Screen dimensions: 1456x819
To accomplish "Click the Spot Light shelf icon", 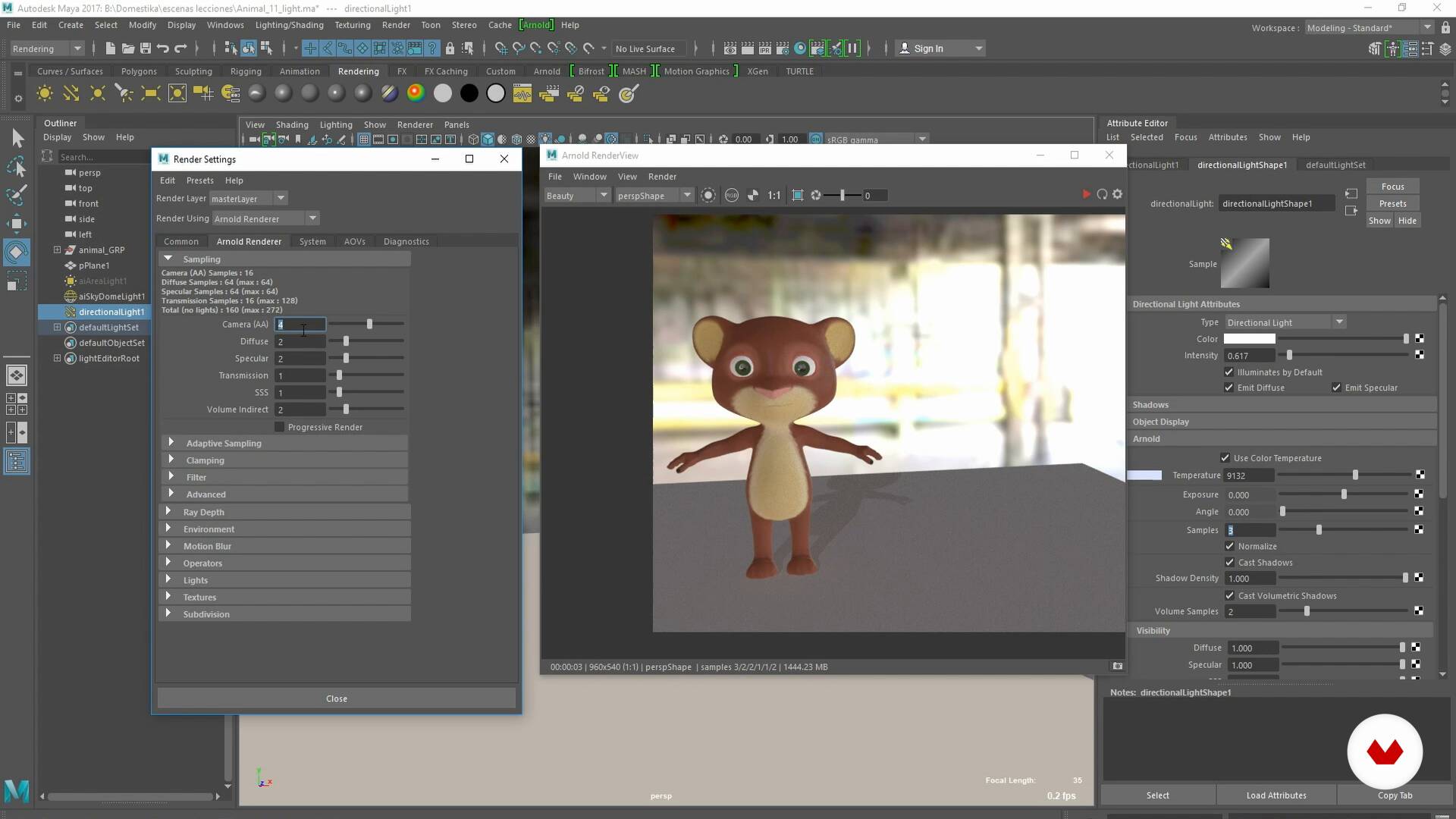I will click(124, 93).
